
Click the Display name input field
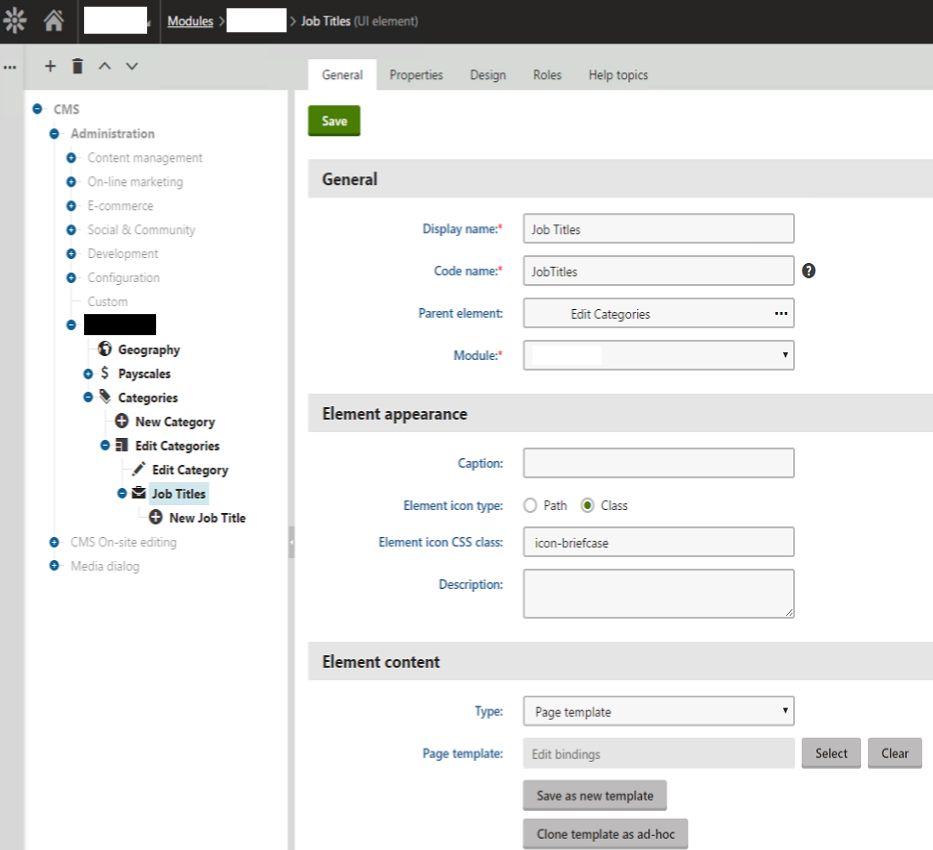coord(659,229)
